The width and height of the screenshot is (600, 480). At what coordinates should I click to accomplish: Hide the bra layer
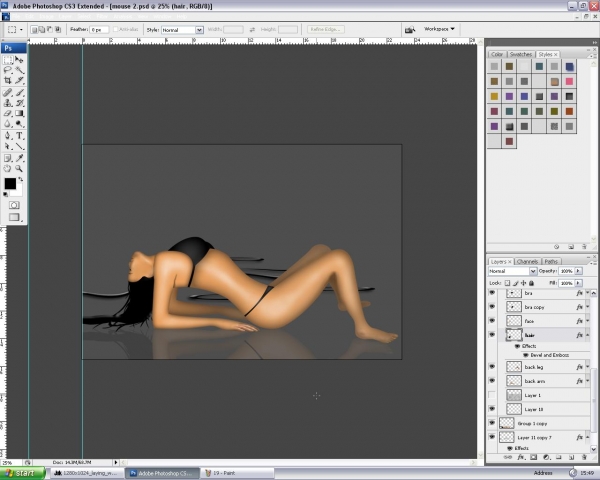(492, 293)
